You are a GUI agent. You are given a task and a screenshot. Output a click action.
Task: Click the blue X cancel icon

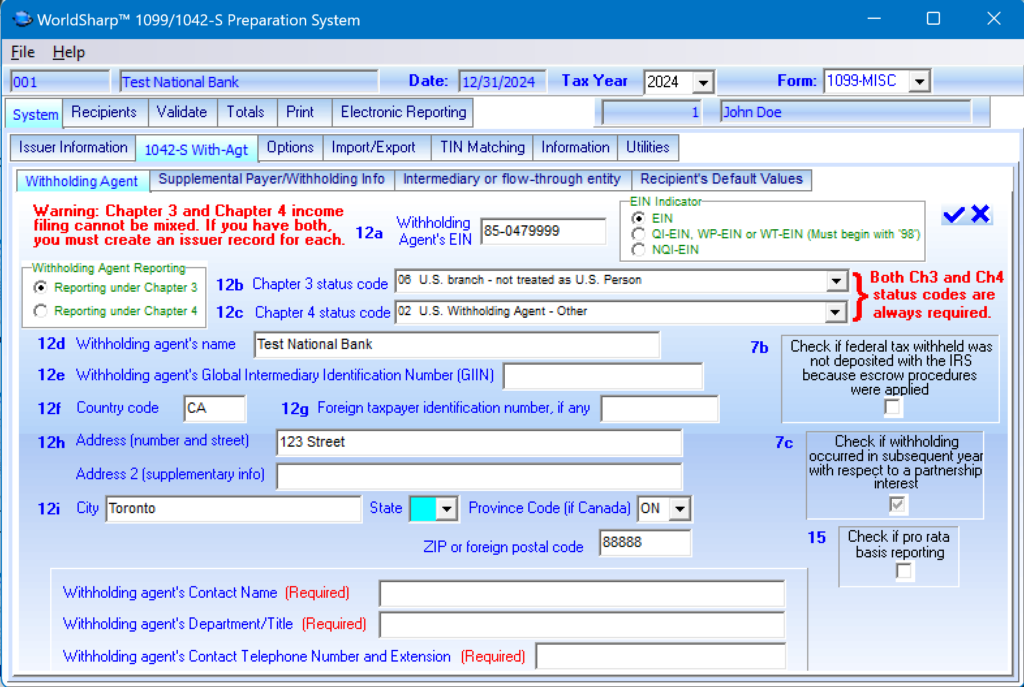[x=980, y=214]
